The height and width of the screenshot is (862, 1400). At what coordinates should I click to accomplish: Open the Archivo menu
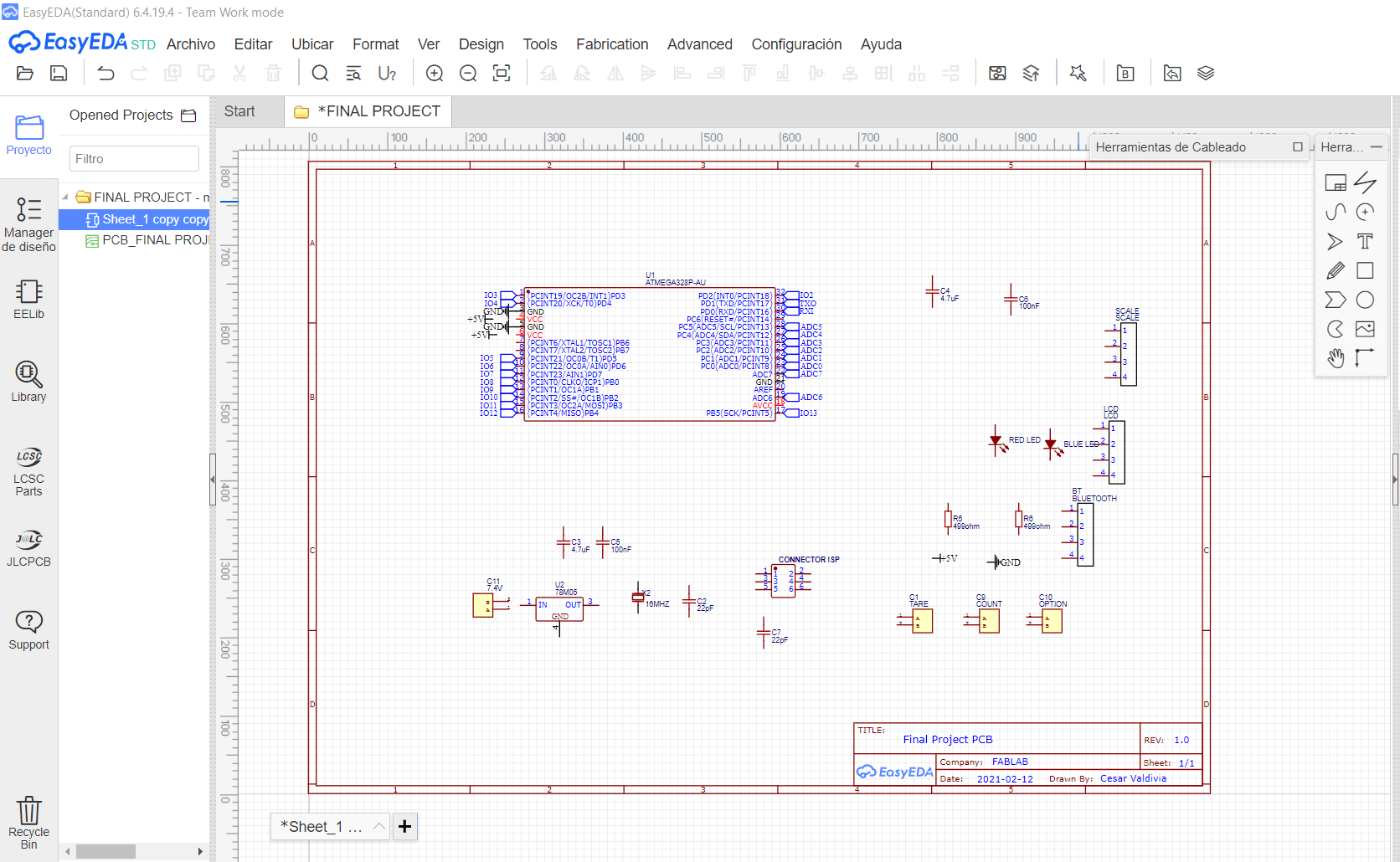191,44
